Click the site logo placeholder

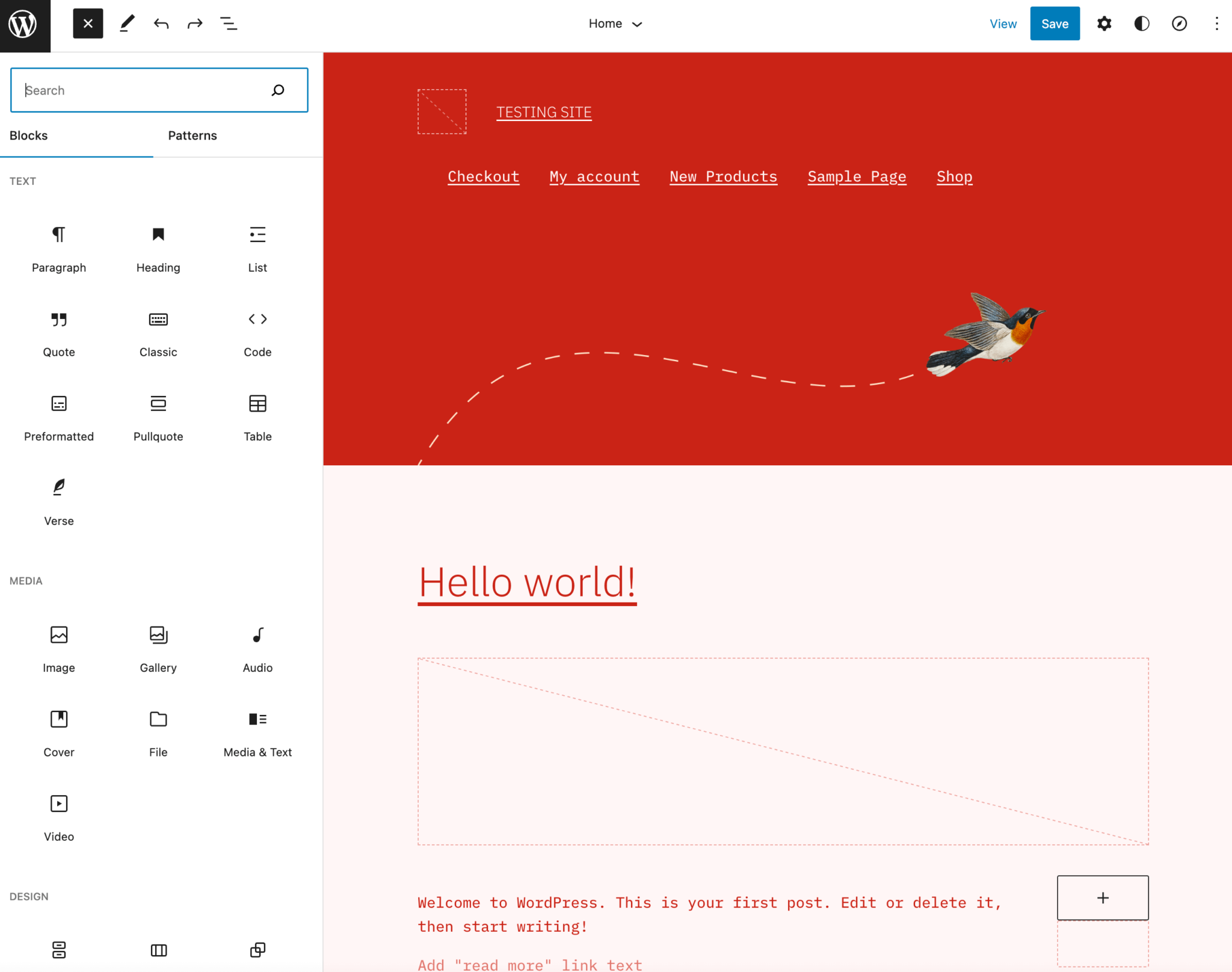[x=442, y=111]
